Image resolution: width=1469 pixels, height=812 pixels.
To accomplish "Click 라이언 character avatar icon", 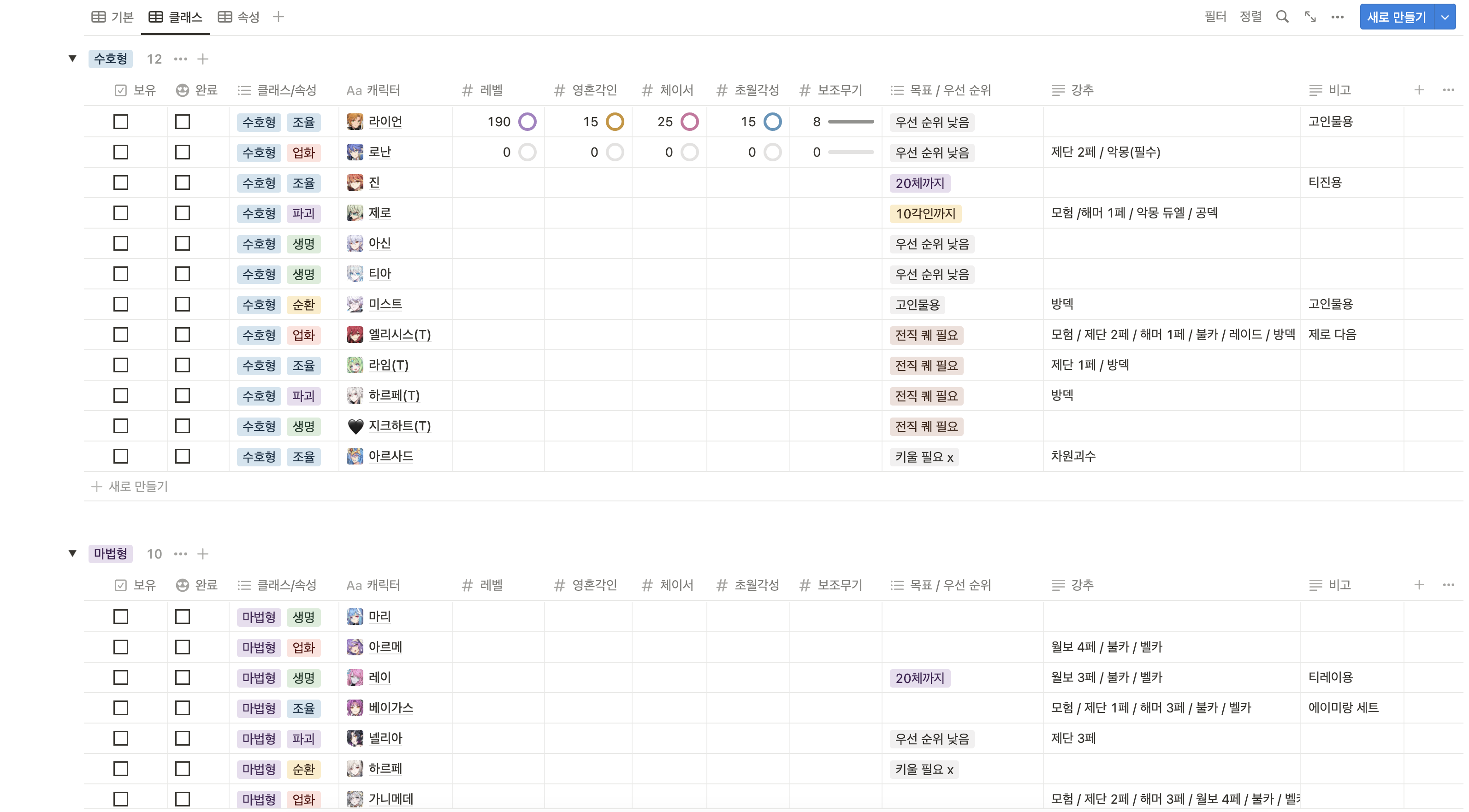I will click(x=355, y=121).
